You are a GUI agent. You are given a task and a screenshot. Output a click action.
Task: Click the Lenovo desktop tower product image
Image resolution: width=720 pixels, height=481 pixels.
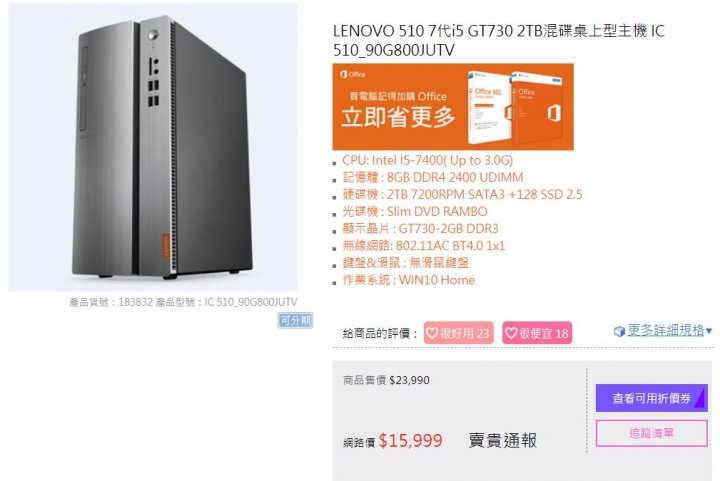[153, 147]
